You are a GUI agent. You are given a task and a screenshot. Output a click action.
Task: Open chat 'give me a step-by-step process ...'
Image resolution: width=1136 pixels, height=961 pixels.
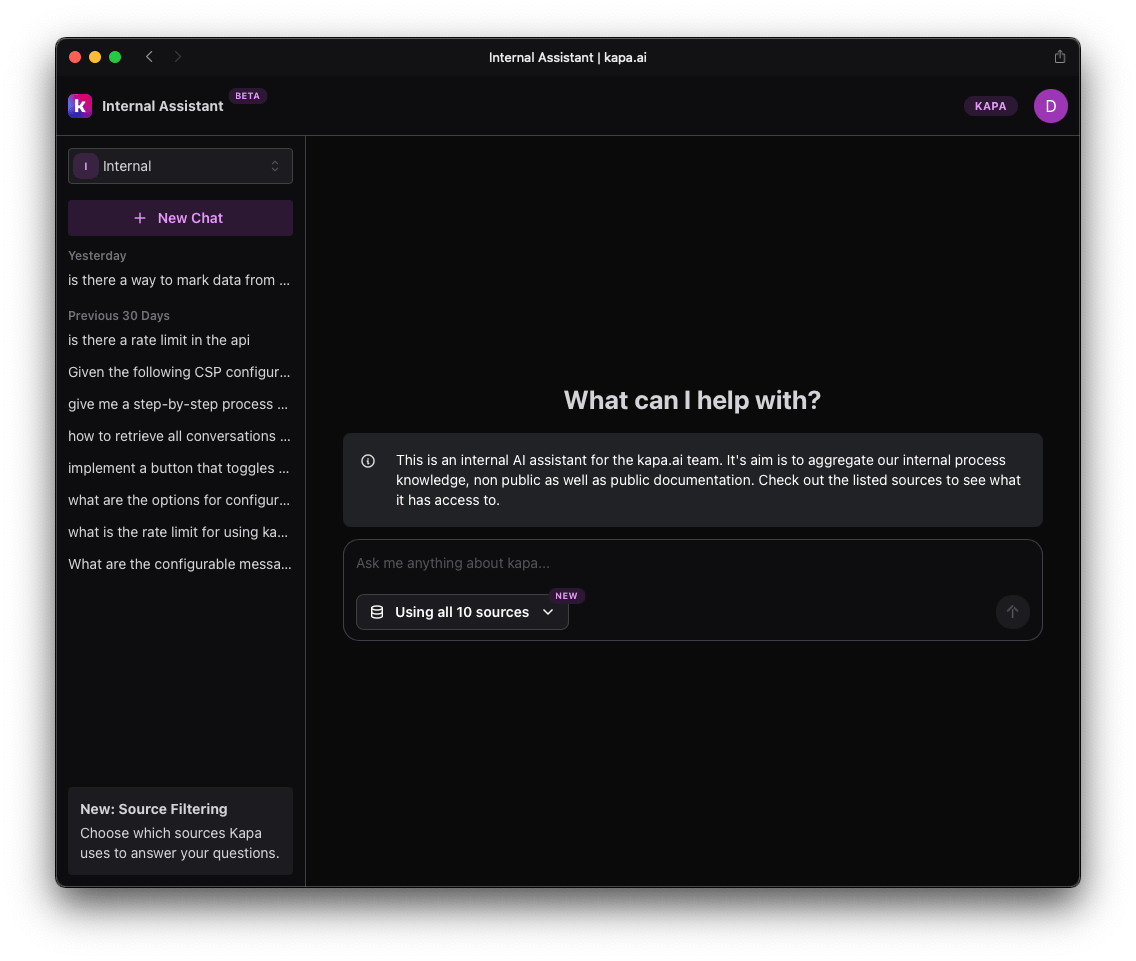(x=178, y=404)
